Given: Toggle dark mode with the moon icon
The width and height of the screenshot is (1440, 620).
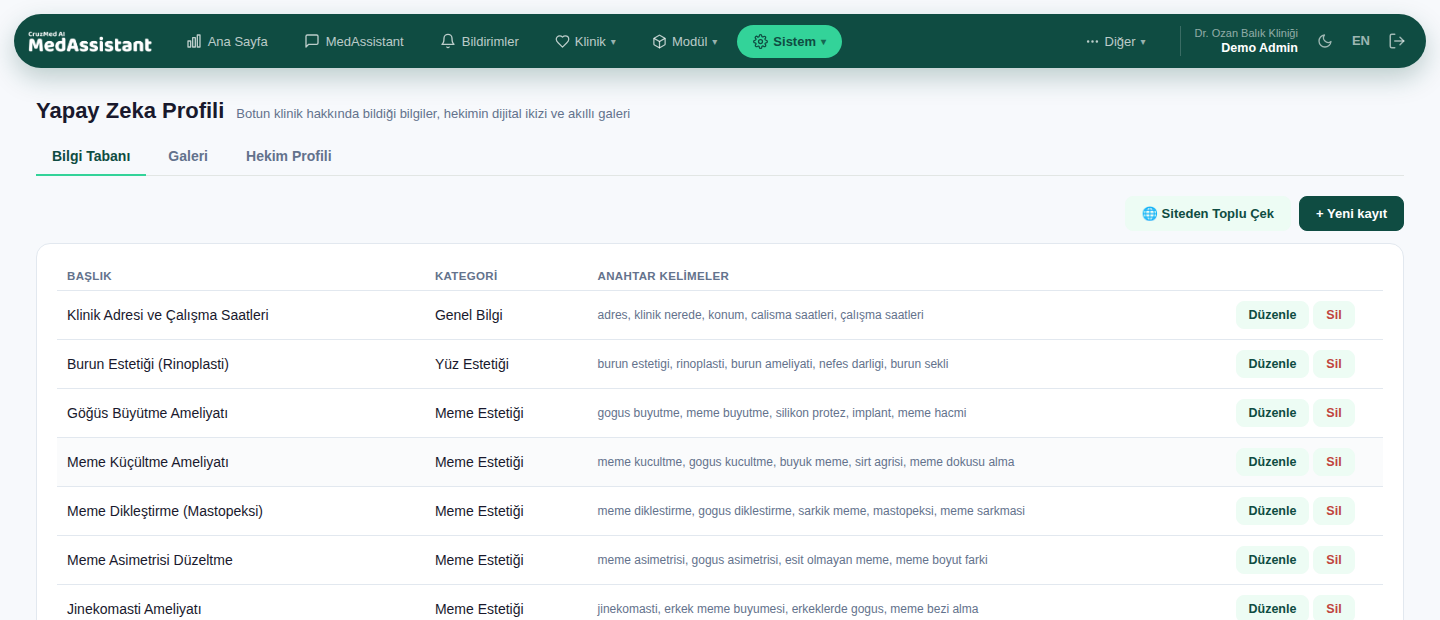Looking at the screenshot, I should tap(1325, 41).
